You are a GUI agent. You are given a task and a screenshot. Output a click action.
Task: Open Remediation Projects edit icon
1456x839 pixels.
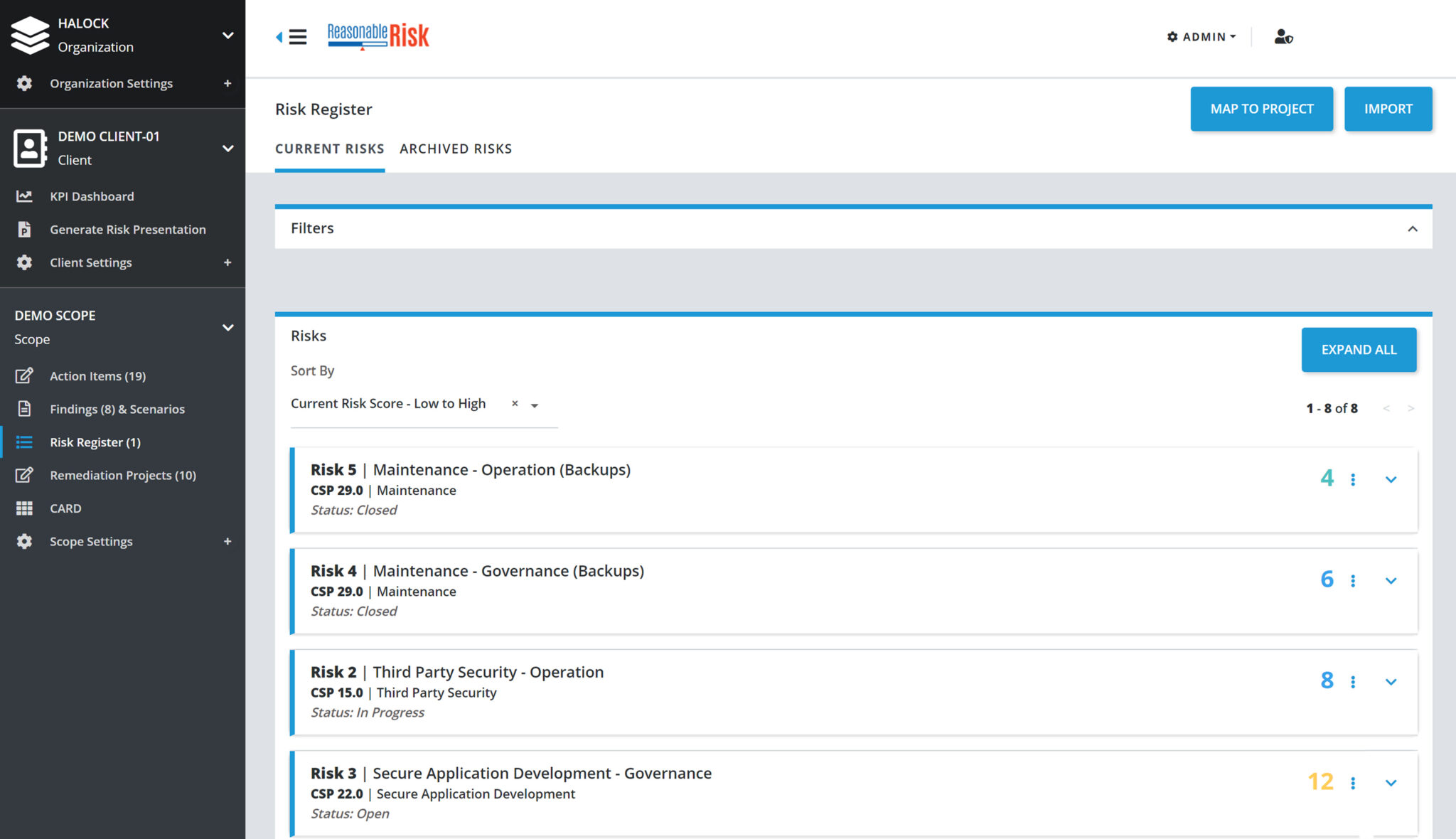point(24,475)
